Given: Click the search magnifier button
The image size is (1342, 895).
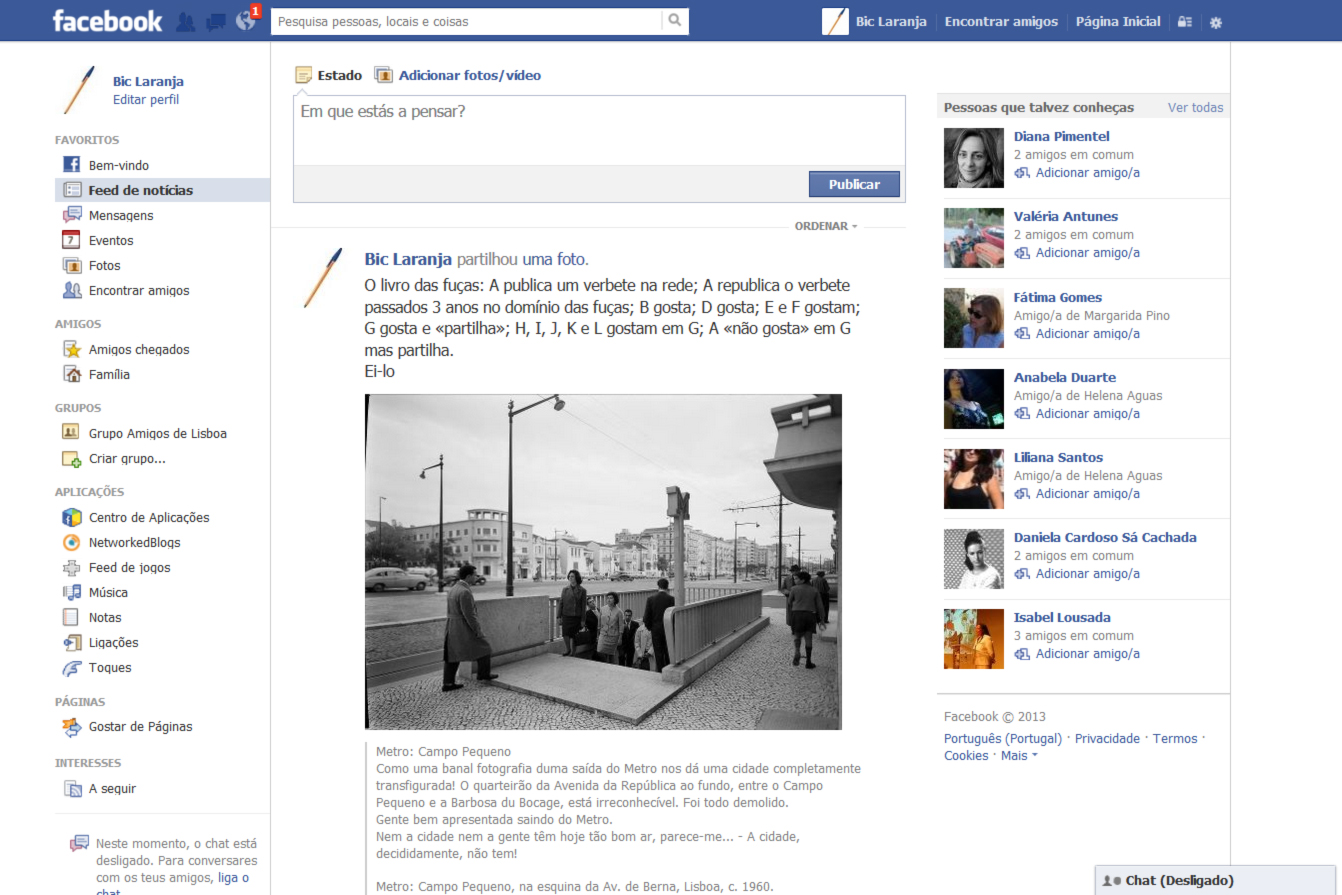Looking at the screenshot, I should (x=675, y=21).
